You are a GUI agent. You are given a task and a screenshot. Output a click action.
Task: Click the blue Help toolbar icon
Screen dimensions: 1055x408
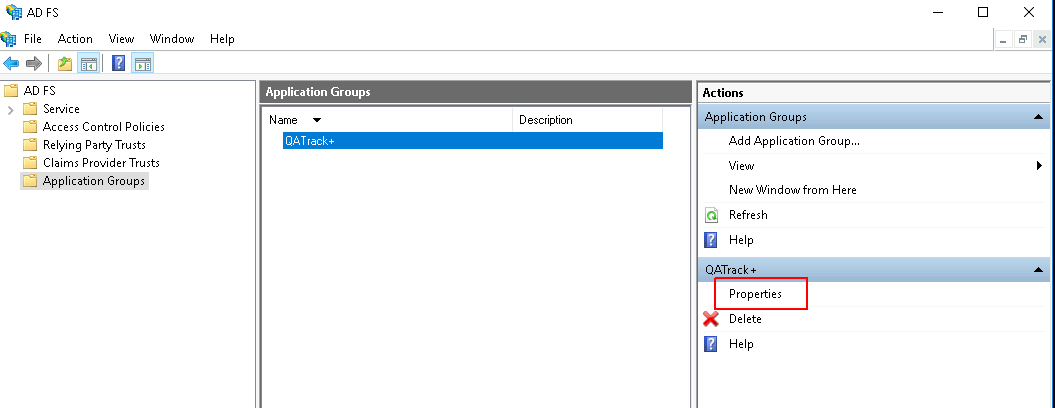(118, 64)
